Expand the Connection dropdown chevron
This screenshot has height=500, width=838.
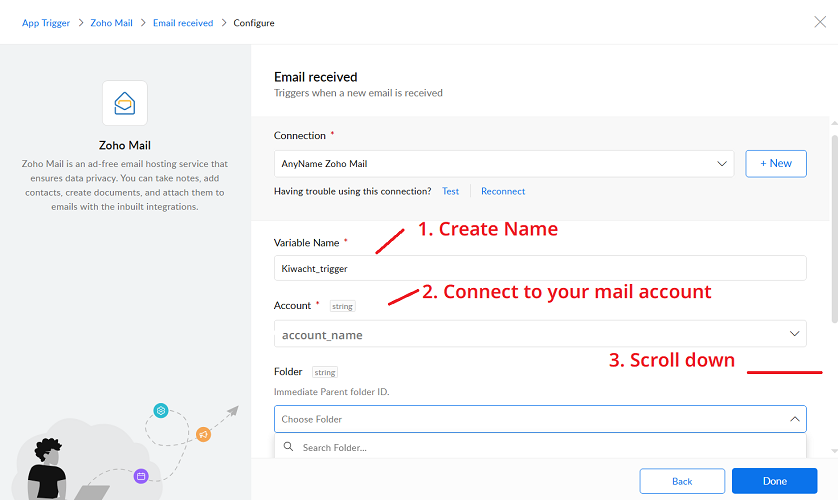coord(722,163)
